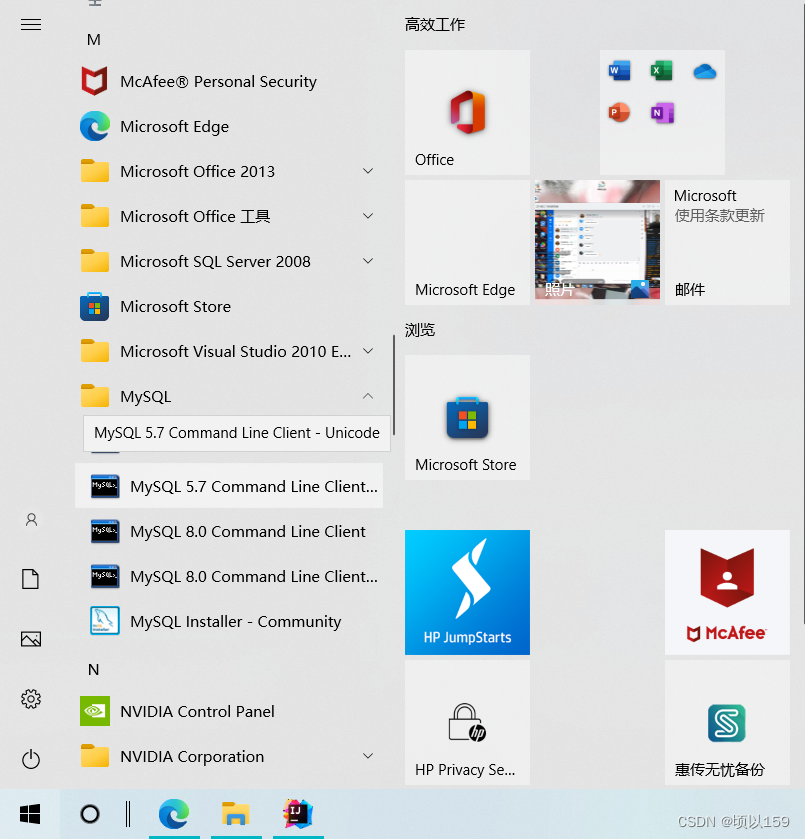Launch MySQL 8.0 Command Line Client Unicode entry

(229, 576)
